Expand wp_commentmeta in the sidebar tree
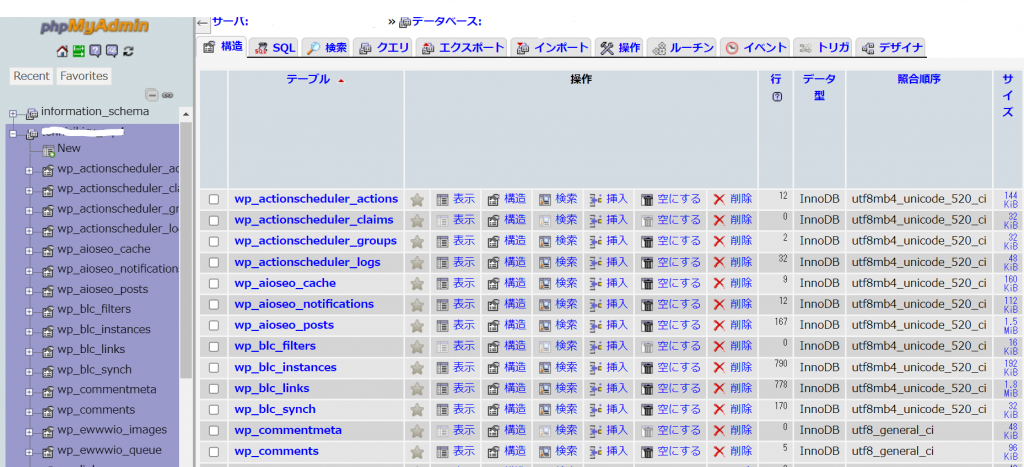 click(x=29, y=392)
